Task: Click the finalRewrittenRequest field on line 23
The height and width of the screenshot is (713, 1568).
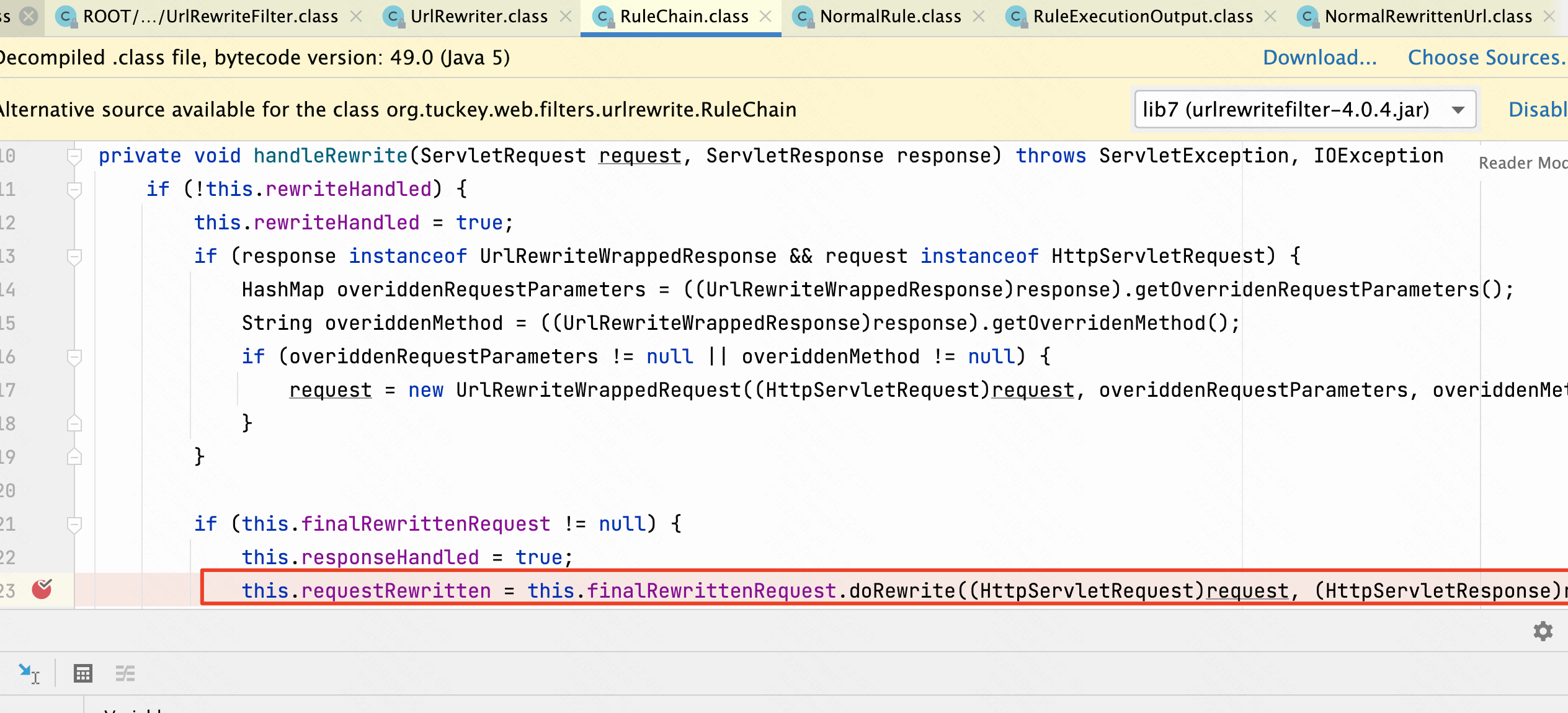Action: [x=711, y=591]
